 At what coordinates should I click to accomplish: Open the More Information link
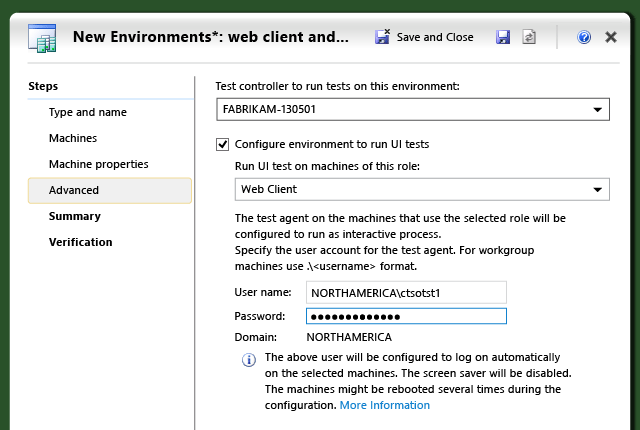pos(385,405)
